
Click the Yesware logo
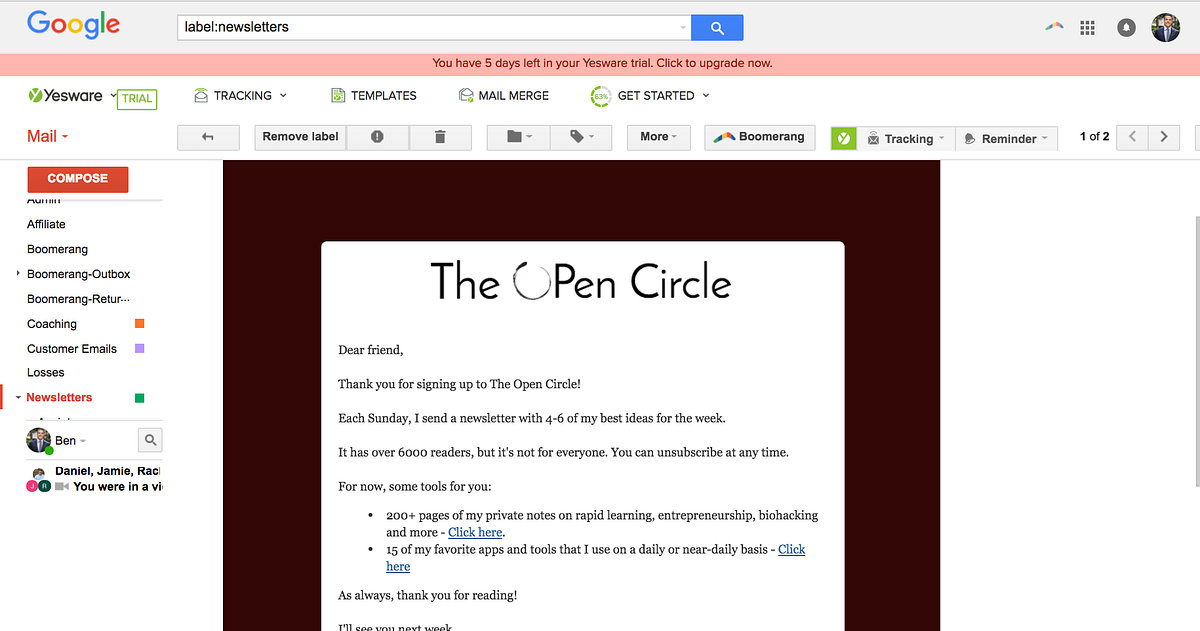[x=66, y=96]
